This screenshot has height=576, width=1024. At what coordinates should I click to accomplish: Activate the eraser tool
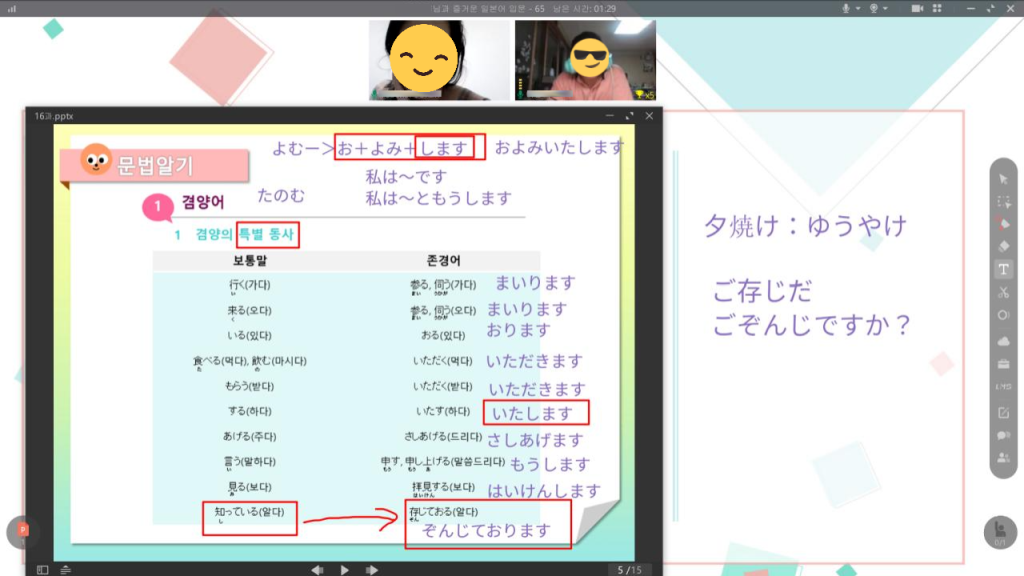1003,246
